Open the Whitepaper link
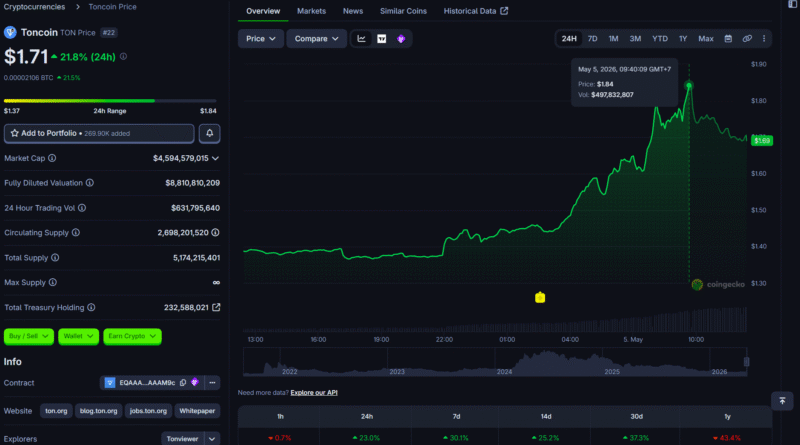 tap(197, 411)
